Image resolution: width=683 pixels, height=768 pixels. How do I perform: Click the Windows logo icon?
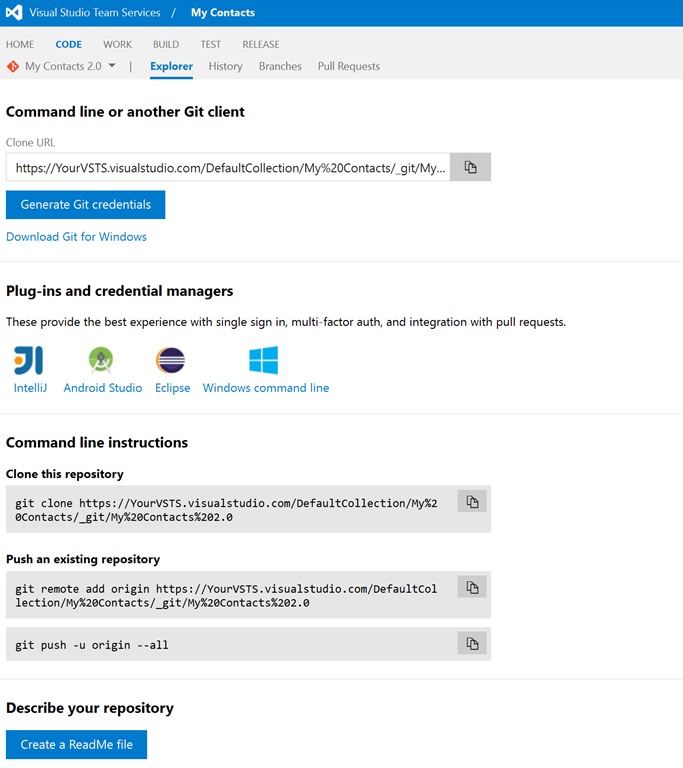(x=264, y=360)
